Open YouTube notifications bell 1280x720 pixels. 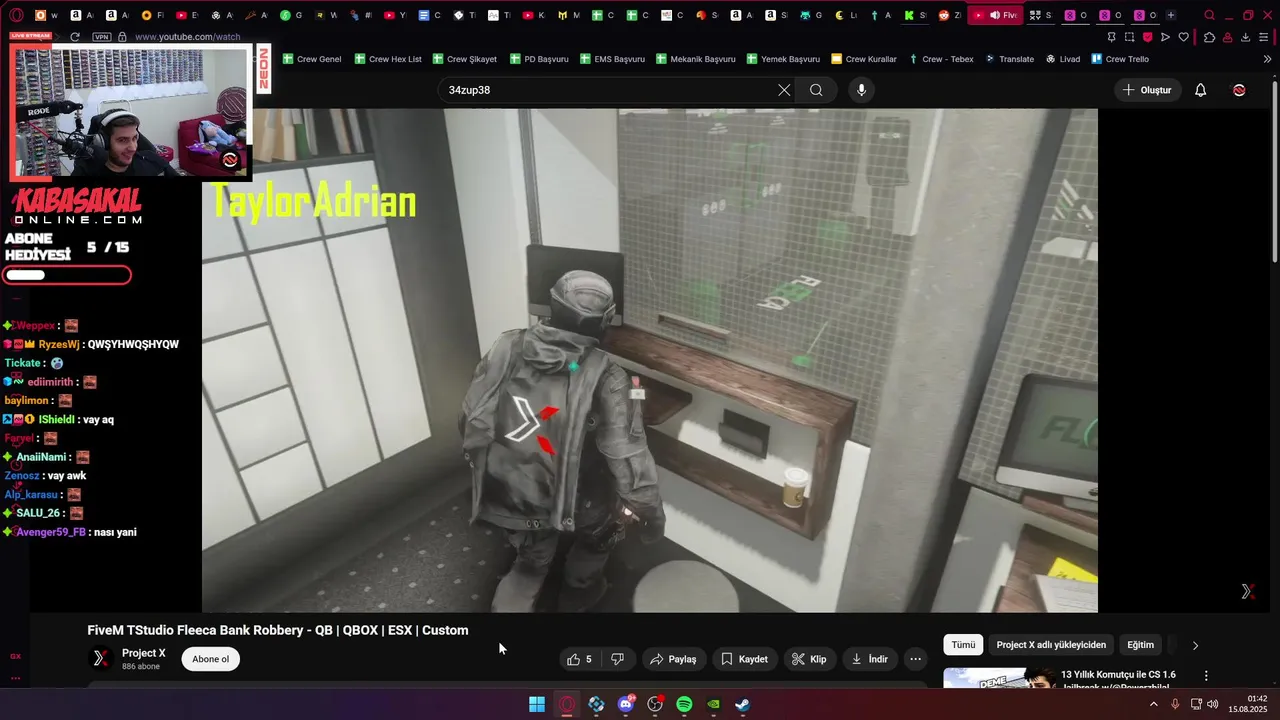[1201, 90]
